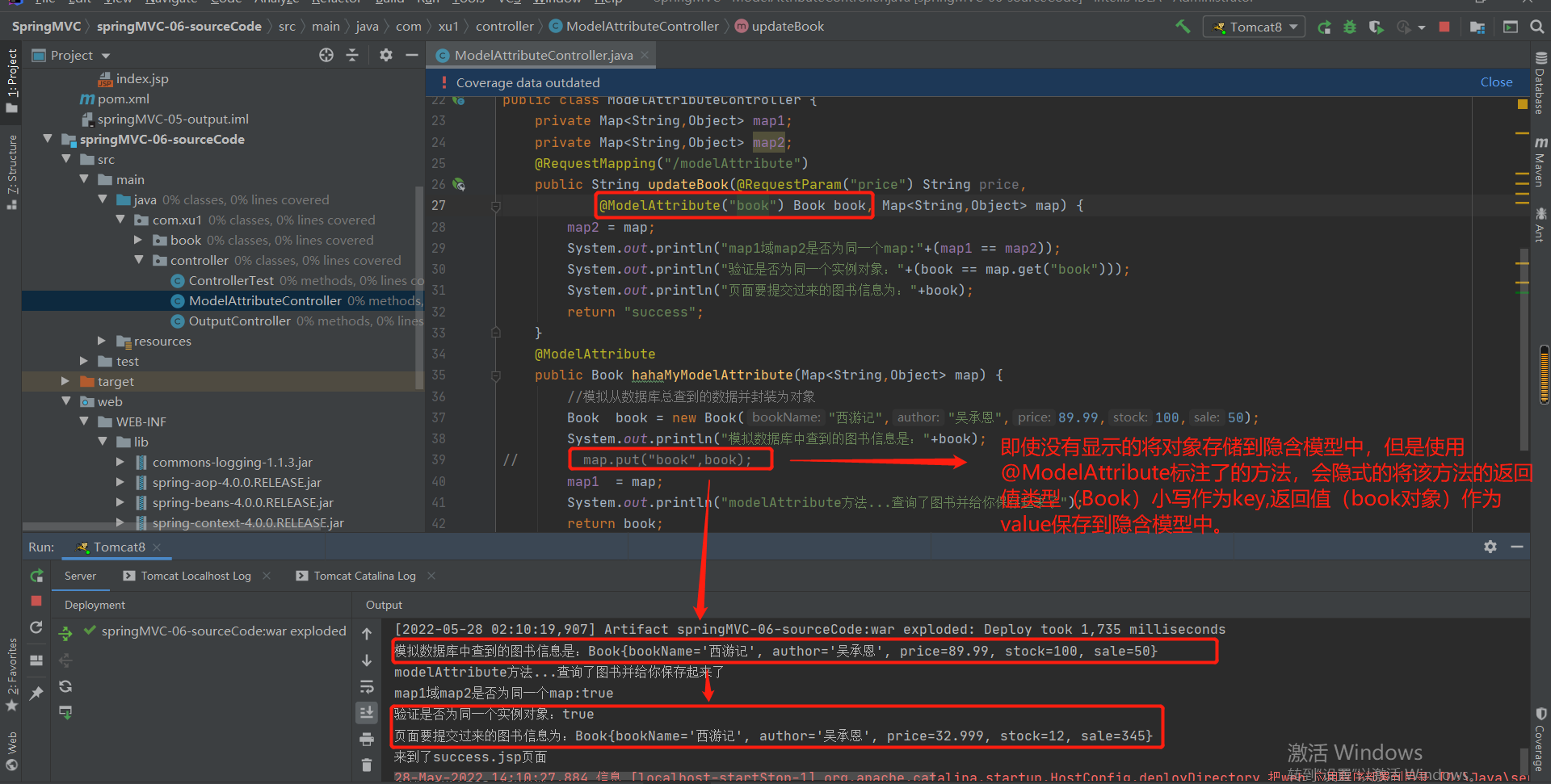Clear console output with the trash icon
The image size is (1551, 784).
[367, 765]
